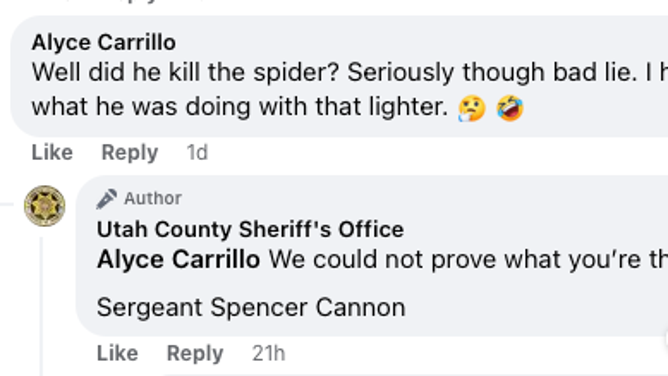
Task: Open the 21h timestamp permalink
Action: pyautogui.click(x=268, y=353)
